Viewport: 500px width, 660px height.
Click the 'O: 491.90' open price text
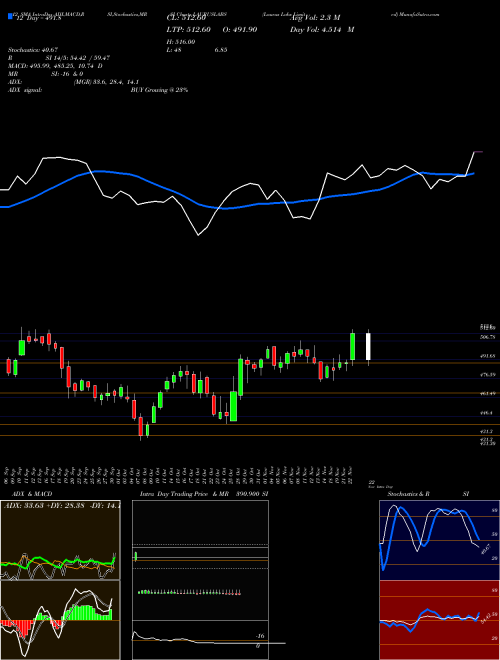[x=238, y=30]
